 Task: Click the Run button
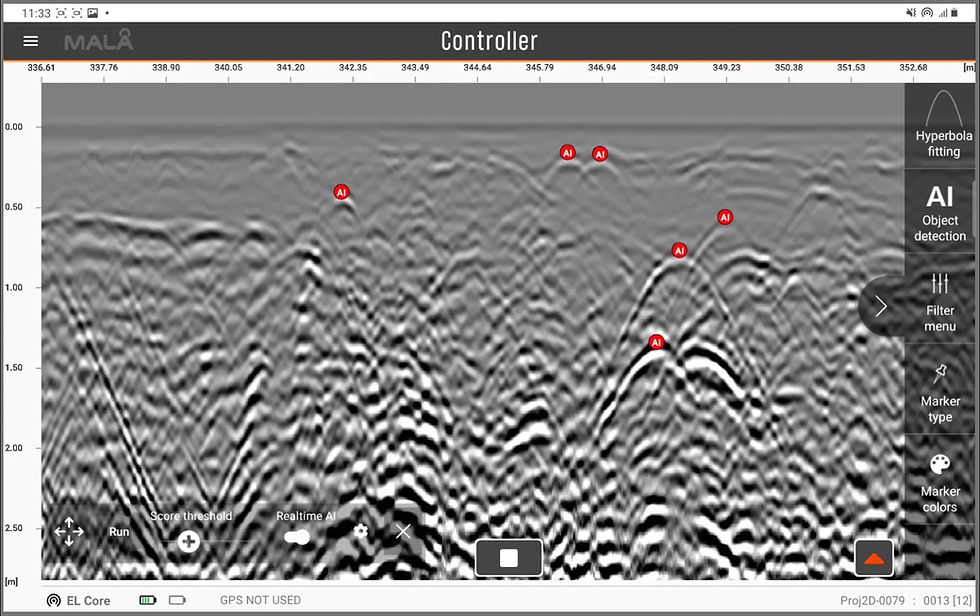pos(119,532)
